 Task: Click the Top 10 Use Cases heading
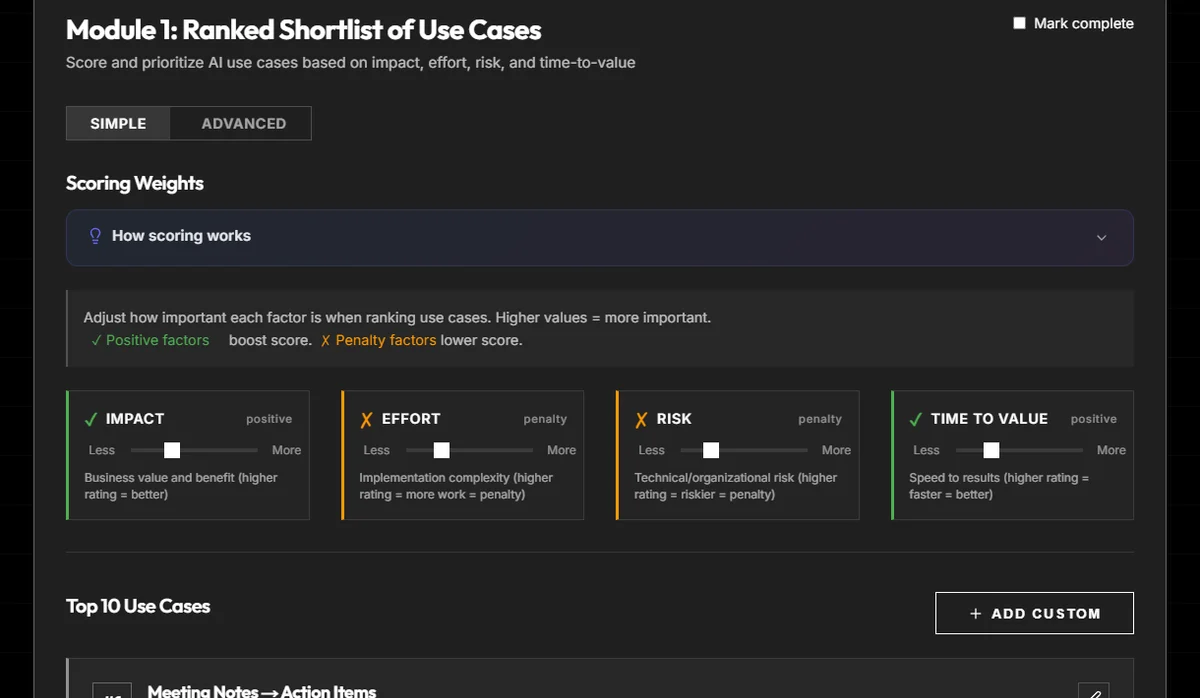[138, 606]
